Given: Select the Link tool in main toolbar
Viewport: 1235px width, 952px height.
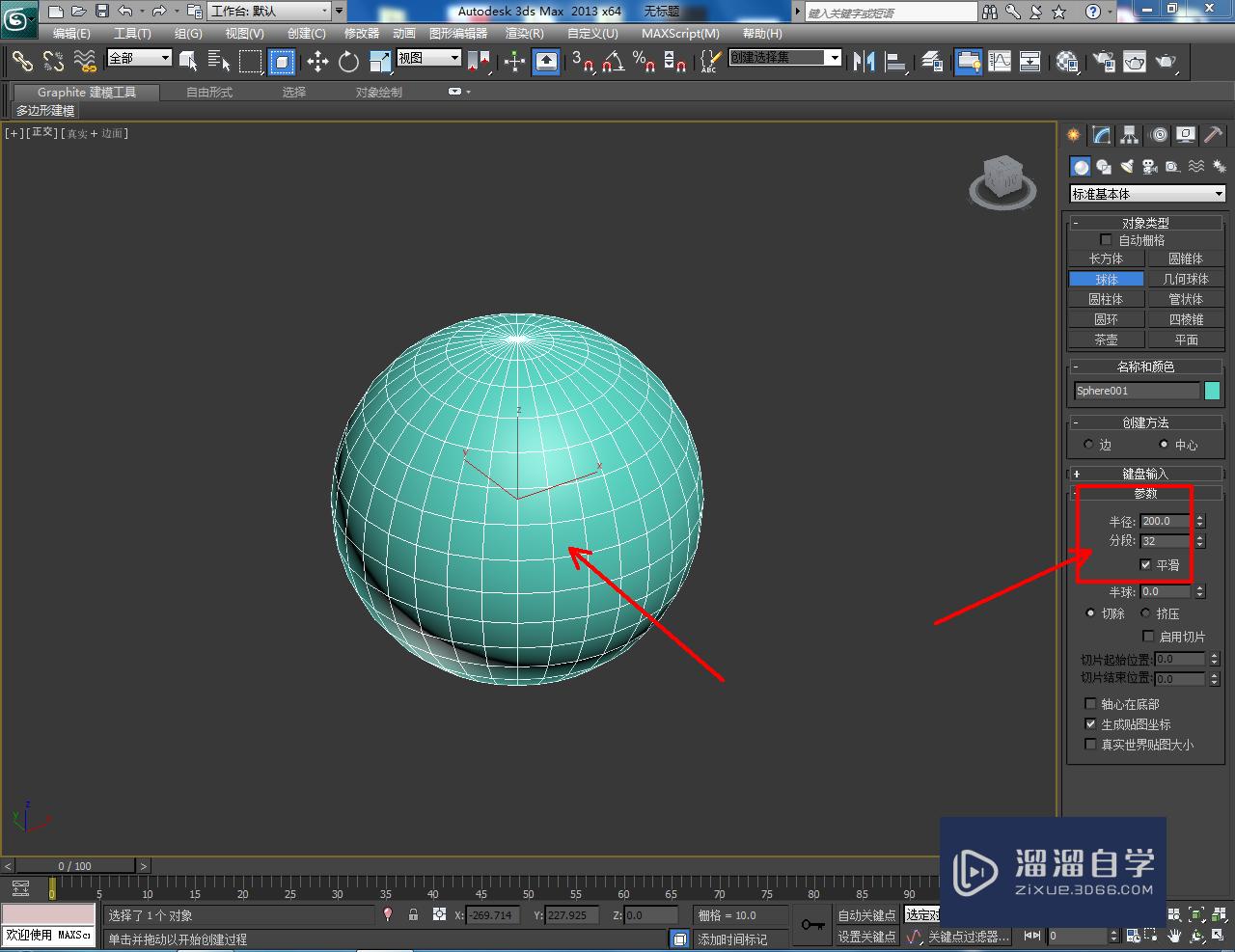Looking at the screenshot, I should tap(22, 62).
